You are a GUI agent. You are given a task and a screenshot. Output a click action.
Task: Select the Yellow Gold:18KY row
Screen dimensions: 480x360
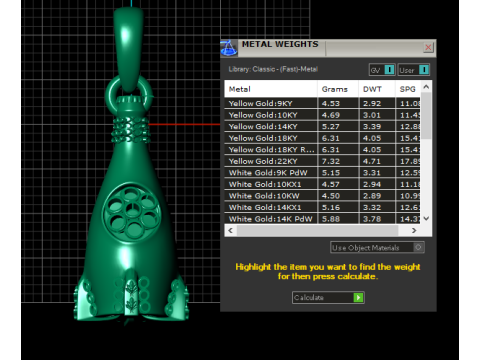322,138
